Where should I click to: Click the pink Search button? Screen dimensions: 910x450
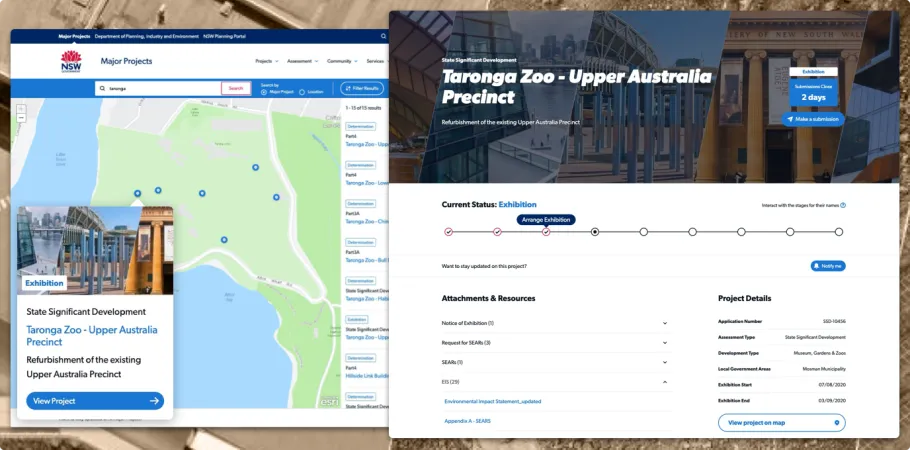pos(236,88)
